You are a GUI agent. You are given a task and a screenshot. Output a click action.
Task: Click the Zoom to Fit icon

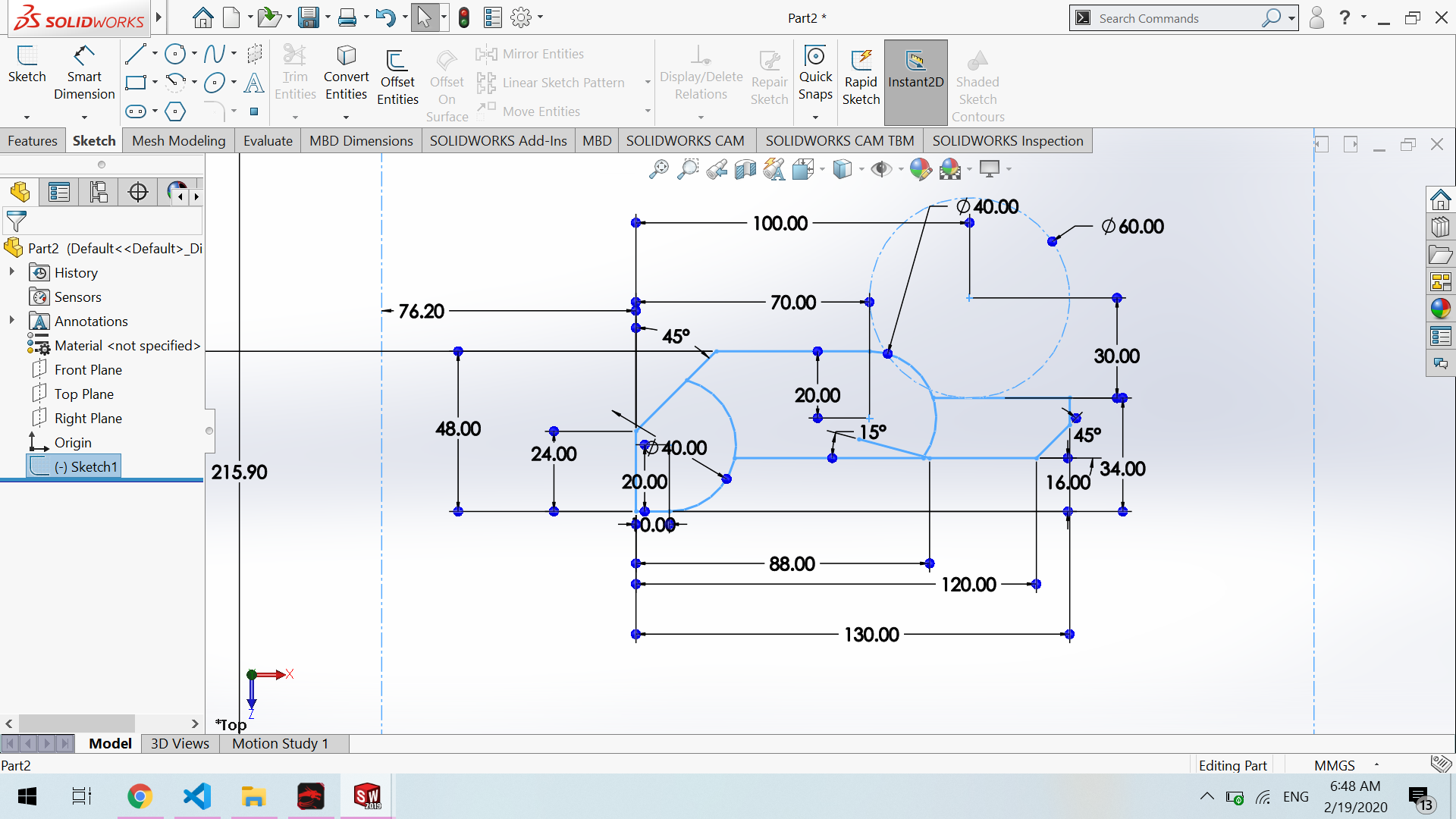point(658,169)
